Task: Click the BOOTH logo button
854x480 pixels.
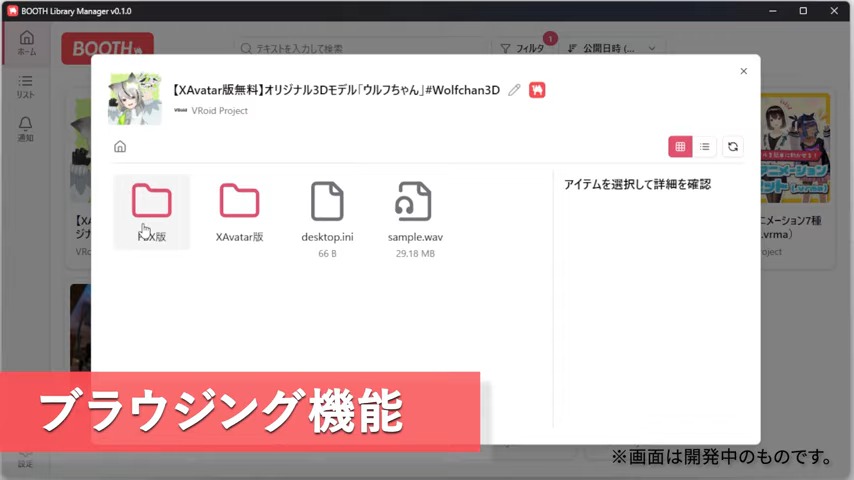Action: coord(93,48)
